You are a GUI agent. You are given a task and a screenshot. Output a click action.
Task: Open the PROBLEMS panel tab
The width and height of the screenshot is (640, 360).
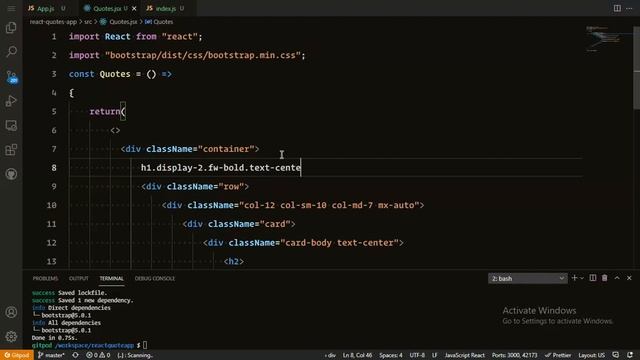pos(45,278)
